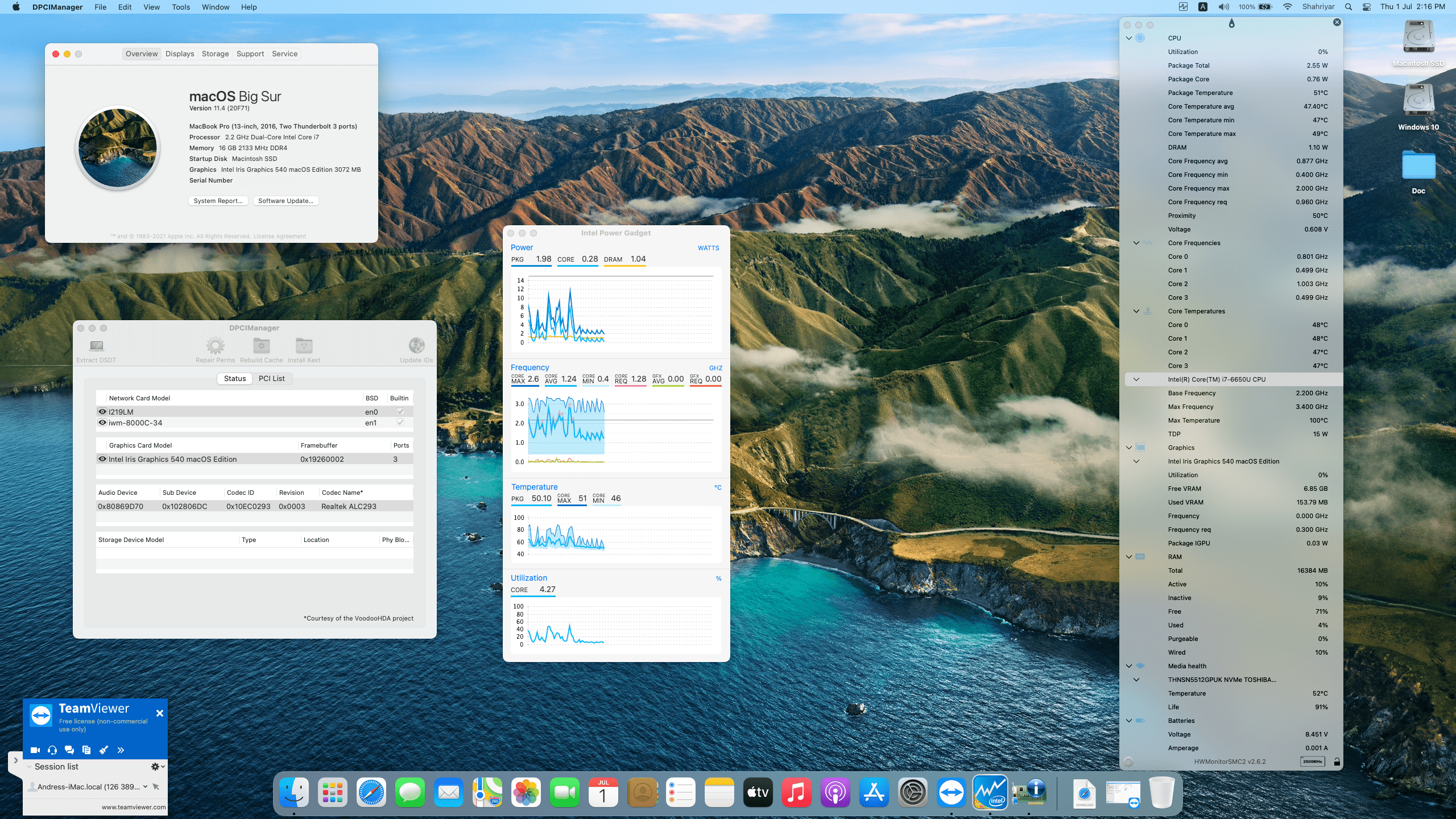Open TeamViewer from the Dock

point(952,792)
